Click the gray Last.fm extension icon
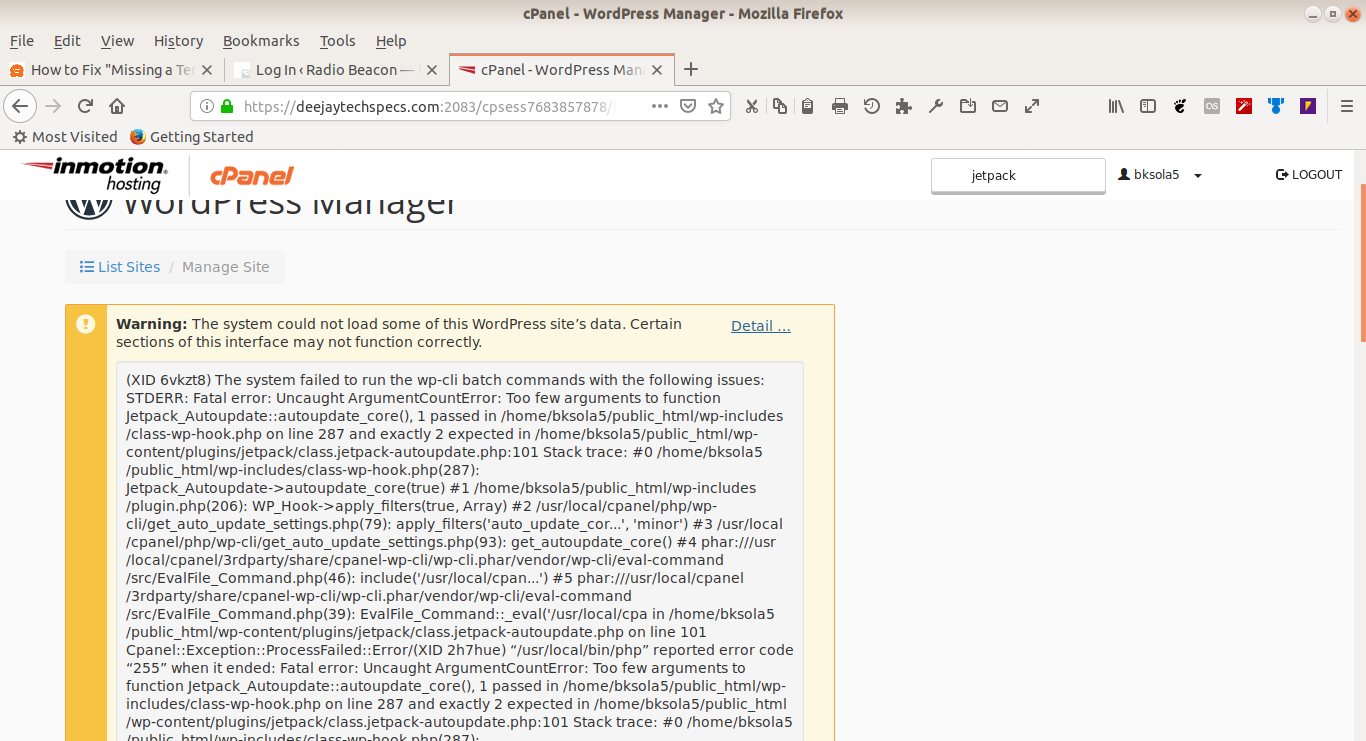Viewport: 1366px width, 741px height. coord(1212,106)
